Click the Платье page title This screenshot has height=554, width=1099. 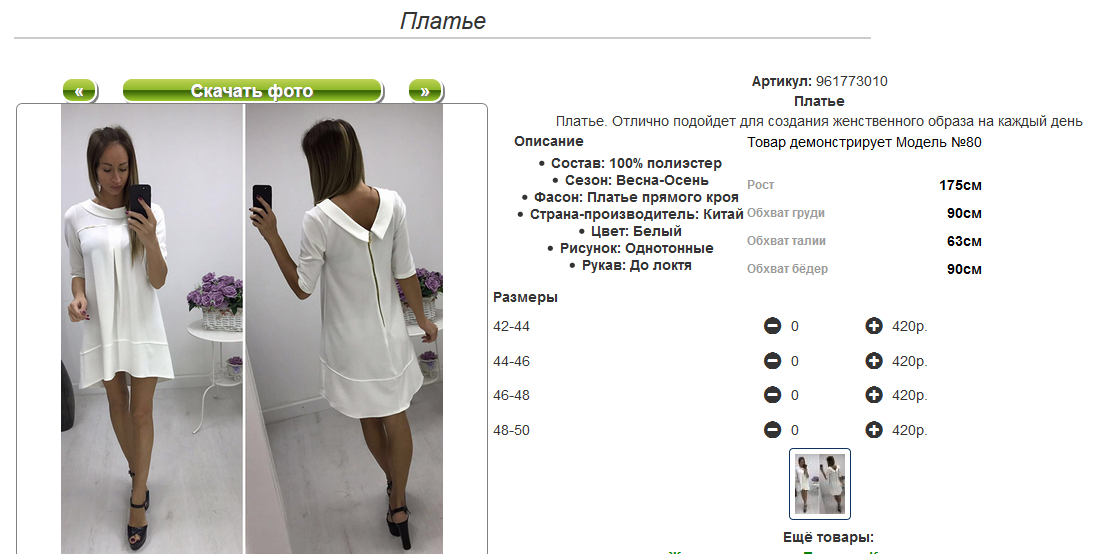(x=443, y=21)
